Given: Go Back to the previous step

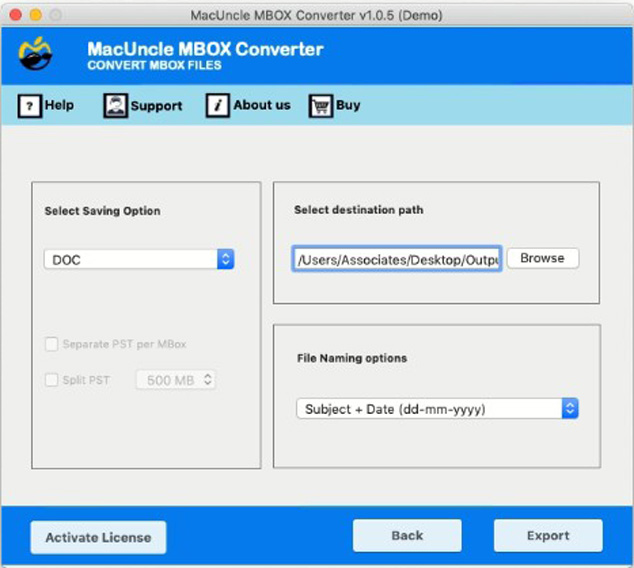Looking at the screenshot, I should coord(407,535).
